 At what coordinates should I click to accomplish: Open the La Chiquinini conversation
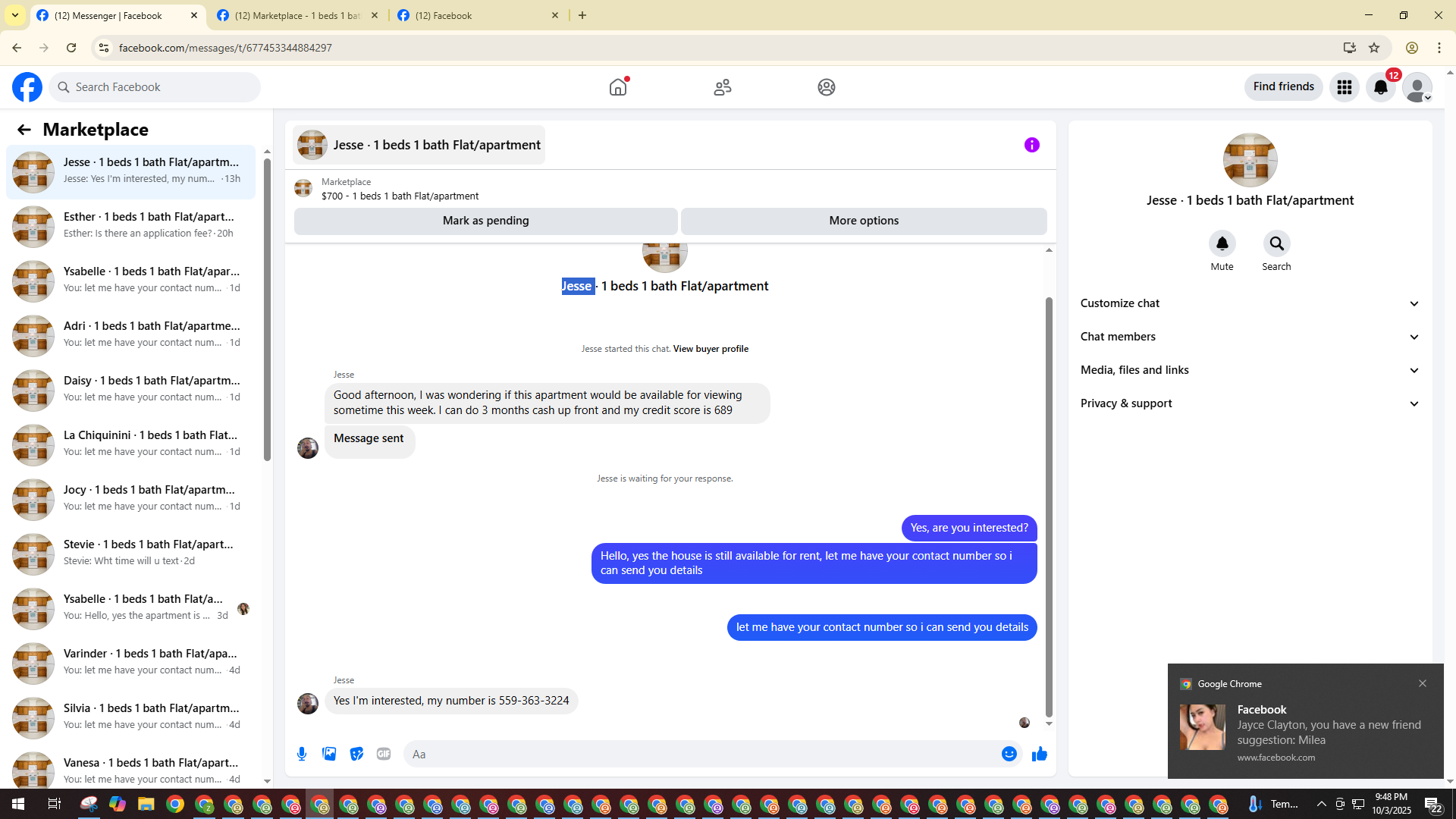pyautogui.click(x=130, y=444)
